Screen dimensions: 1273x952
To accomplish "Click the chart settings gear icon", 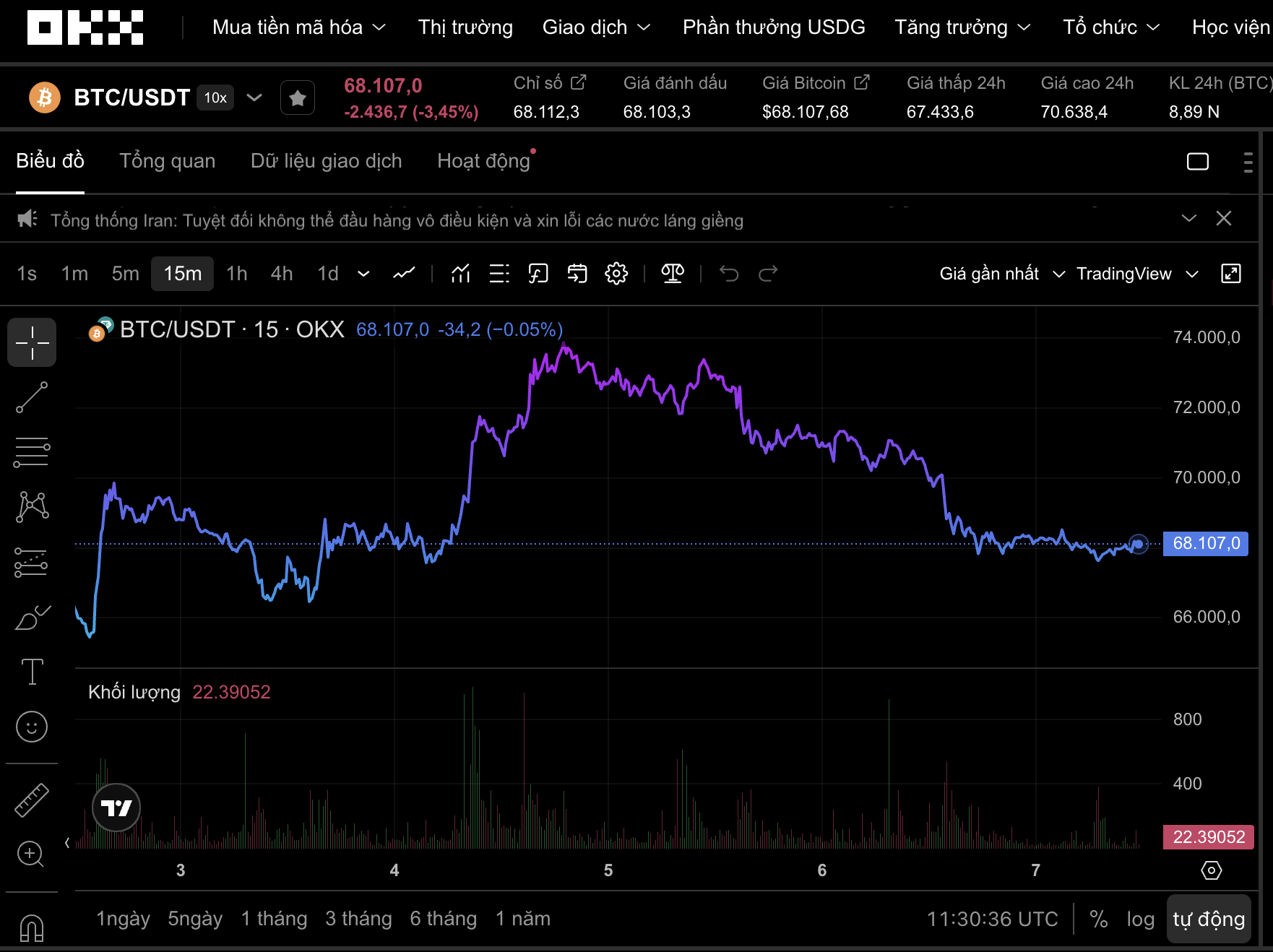I will (x=616, y=274).
